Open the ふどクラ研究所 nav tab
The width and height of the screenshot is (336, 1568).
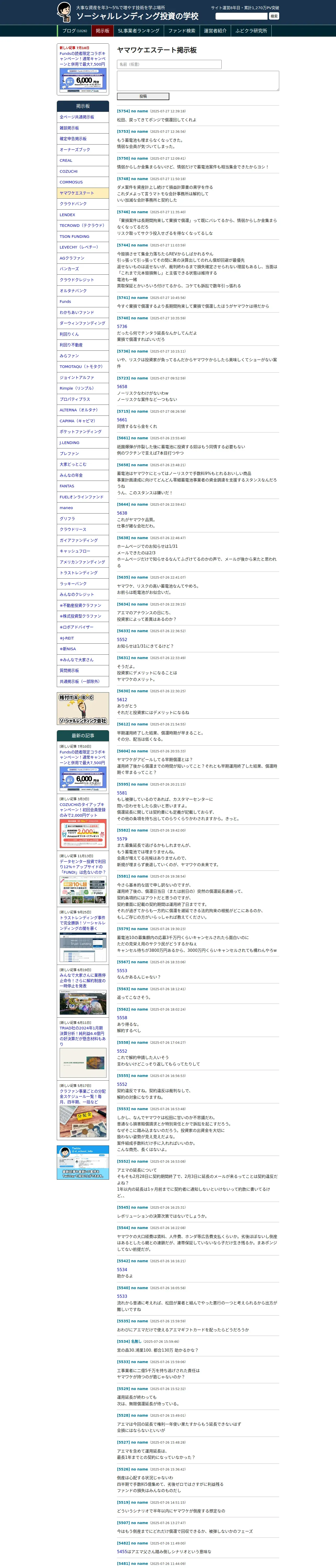[251, 31]
